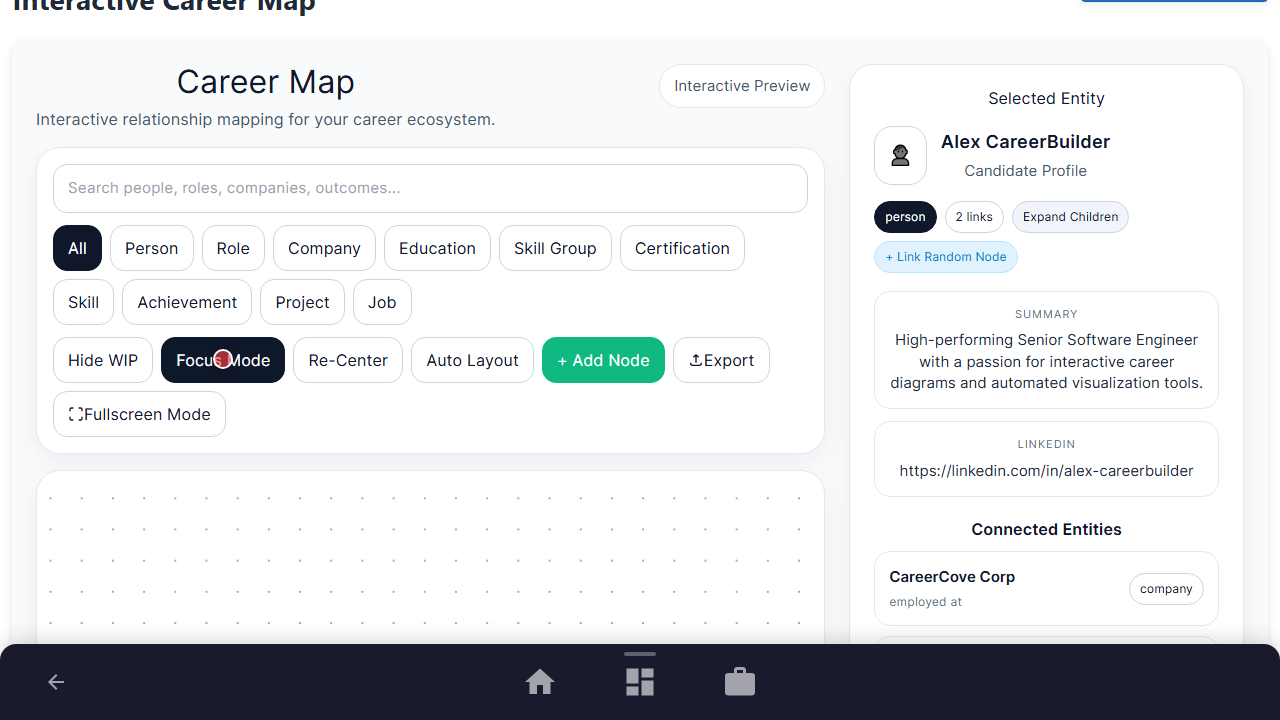The height and width of the screenshot is (720, 1280).
Task: Filter by Skill Group
Action: tap(555, 248)
